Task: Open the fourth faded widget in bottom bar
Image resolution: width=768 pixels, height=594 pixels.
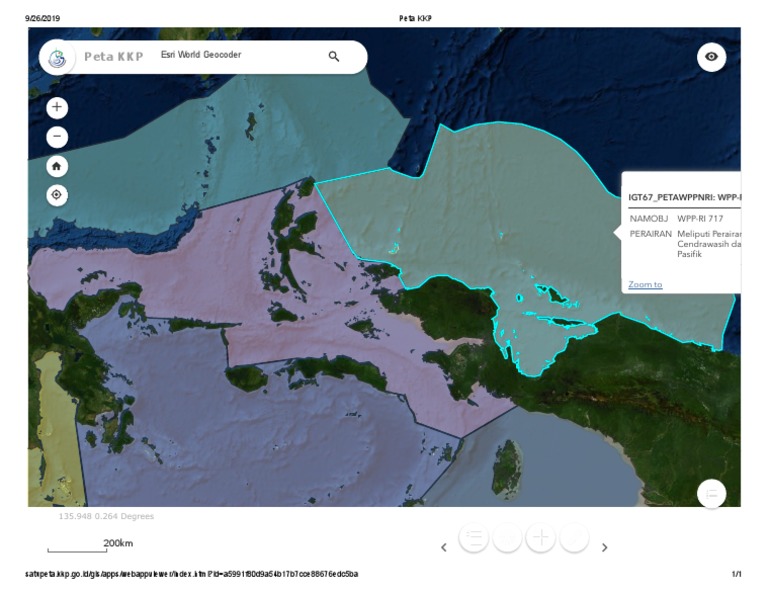Action: point(574,537)
